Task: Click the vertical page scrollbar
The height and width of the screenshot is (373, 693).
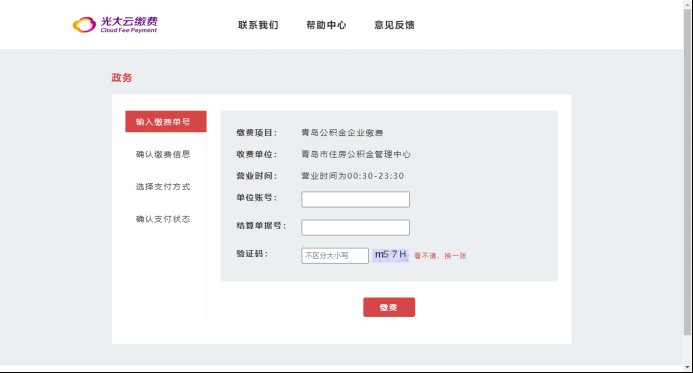Action: point(687,172)
